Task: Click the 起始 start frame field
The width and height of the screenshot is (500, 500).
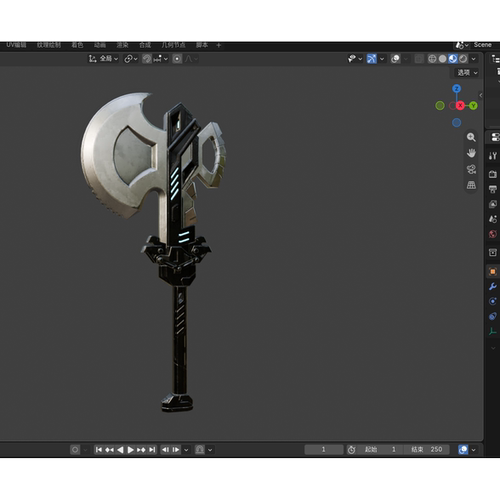Action: 380,450
